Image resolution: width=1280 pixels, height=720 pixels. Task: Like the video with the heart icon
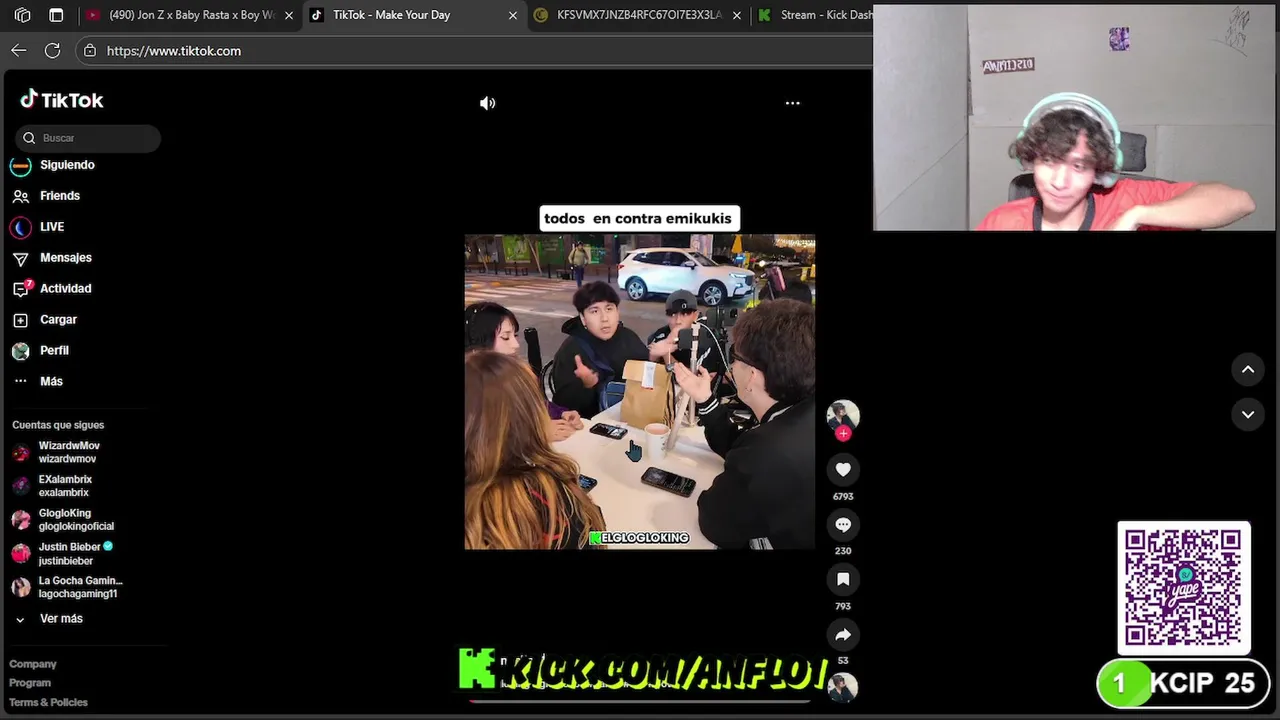coord(843,469)
